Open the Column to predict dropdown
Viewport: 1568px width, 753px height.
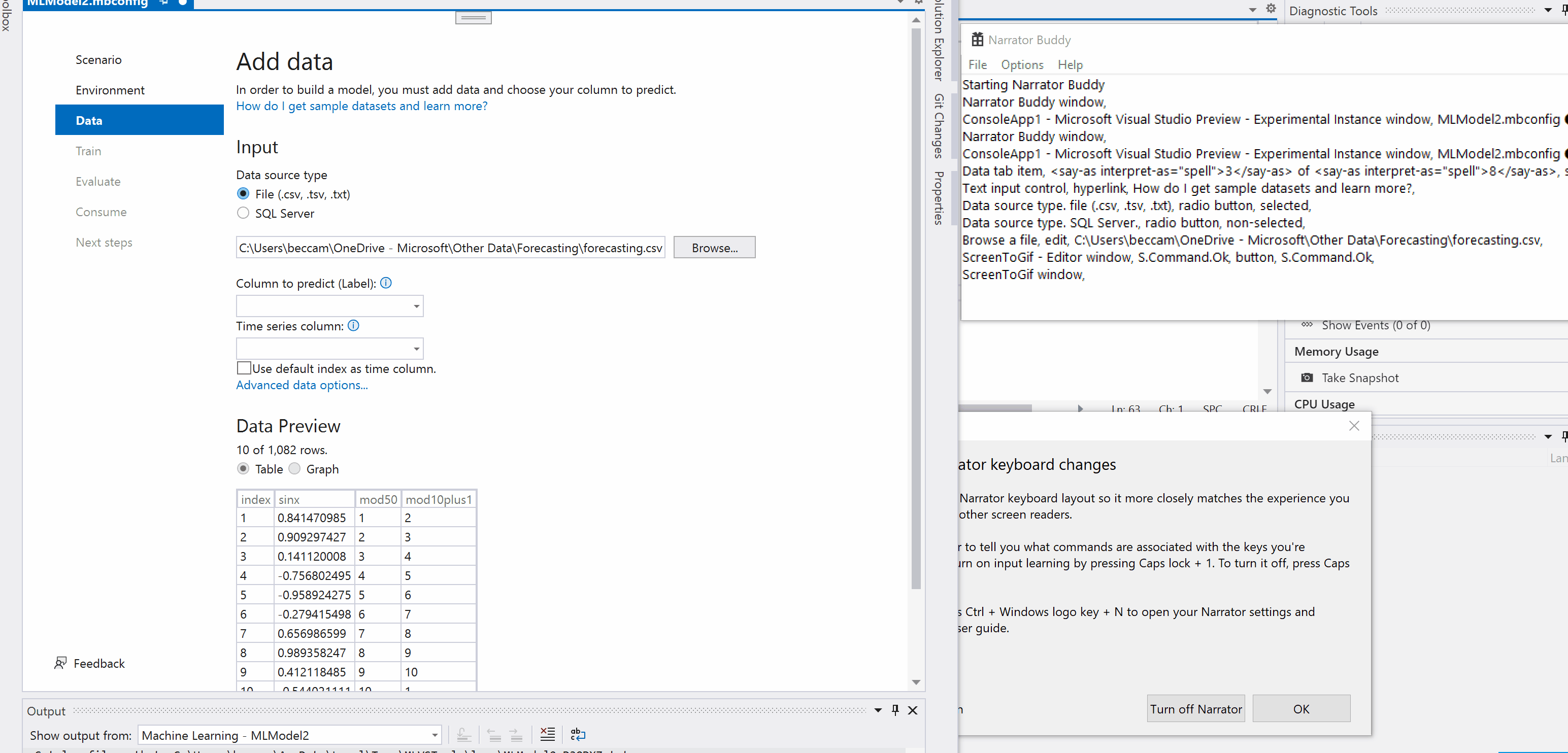[416, 306]
